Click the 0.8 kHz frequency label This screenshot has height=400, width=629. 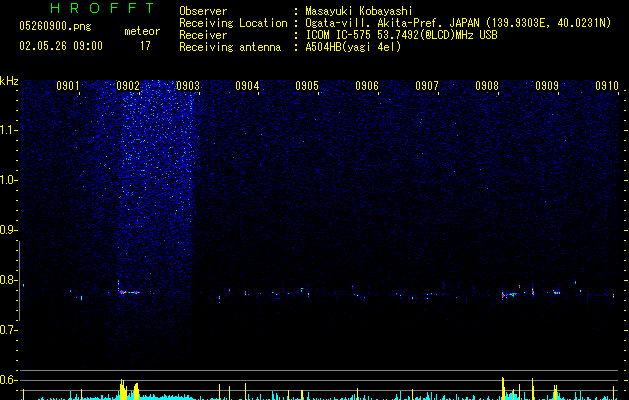click(9, 280)
